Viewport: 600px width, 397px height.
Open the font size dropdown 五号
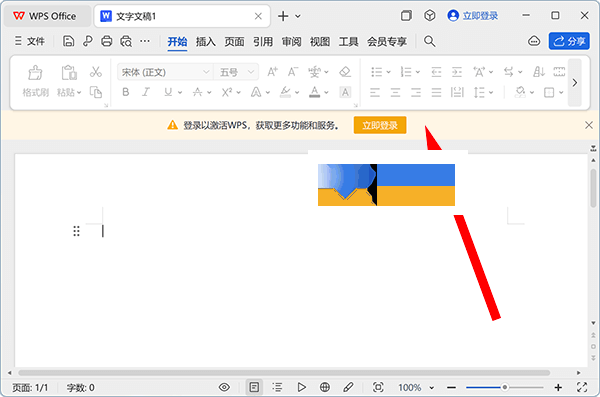[236, 72]
